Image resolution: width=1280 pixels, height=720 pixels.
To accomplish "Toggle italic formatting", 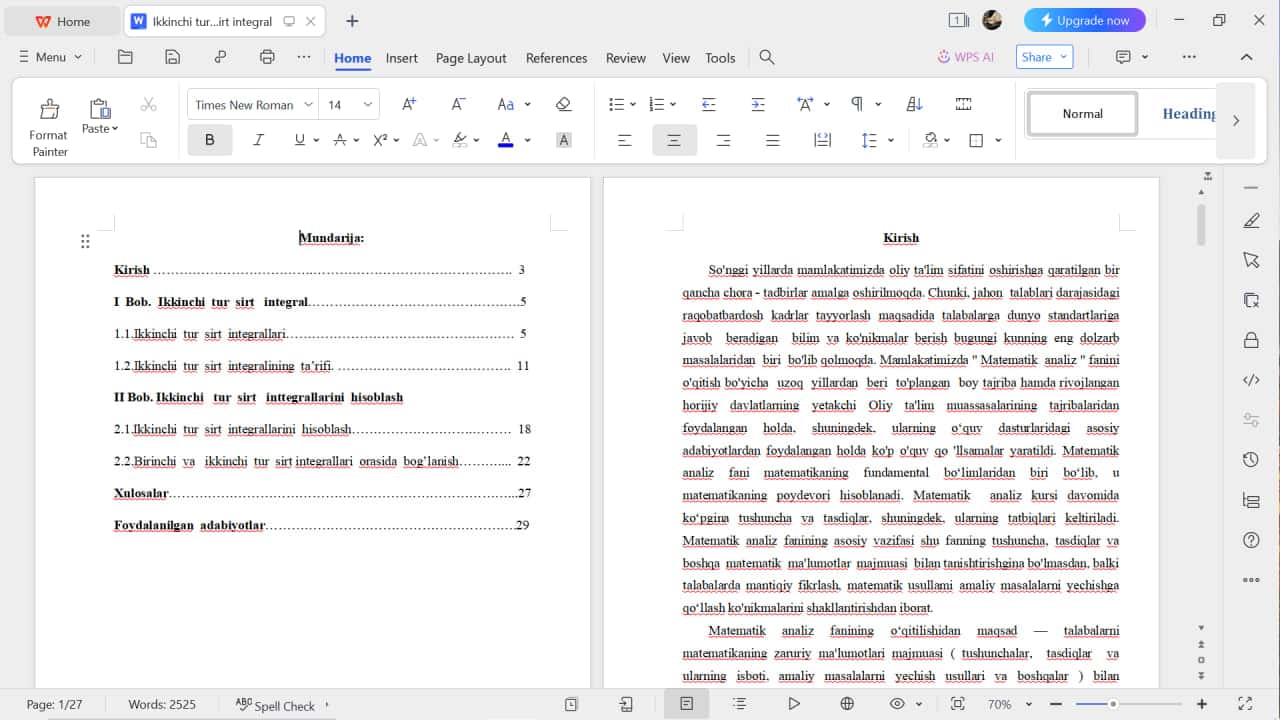I will tap(258, 140).
